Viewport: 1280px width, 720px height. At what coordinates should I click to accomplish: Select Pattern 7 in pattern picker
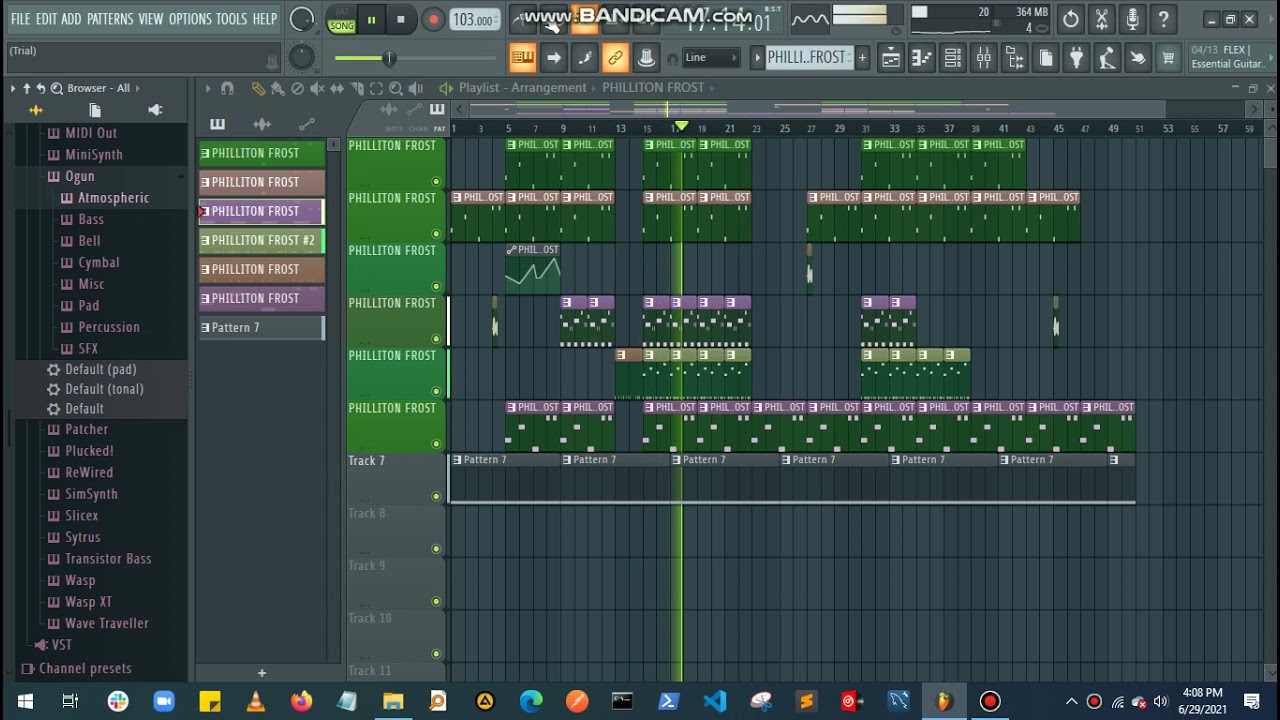[262, 327]
